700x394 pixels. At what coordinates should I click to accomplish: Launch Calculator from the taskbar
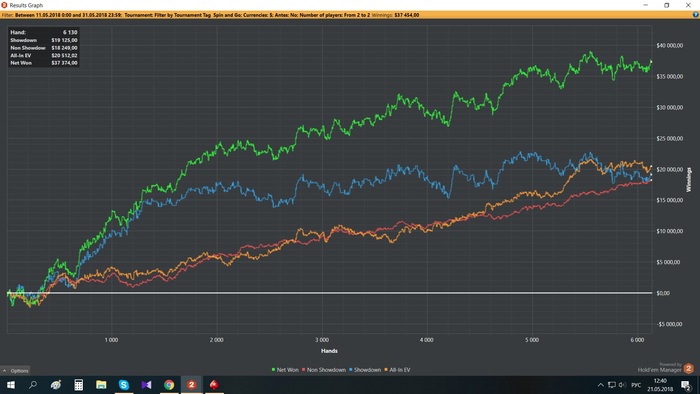pos(79,385)
